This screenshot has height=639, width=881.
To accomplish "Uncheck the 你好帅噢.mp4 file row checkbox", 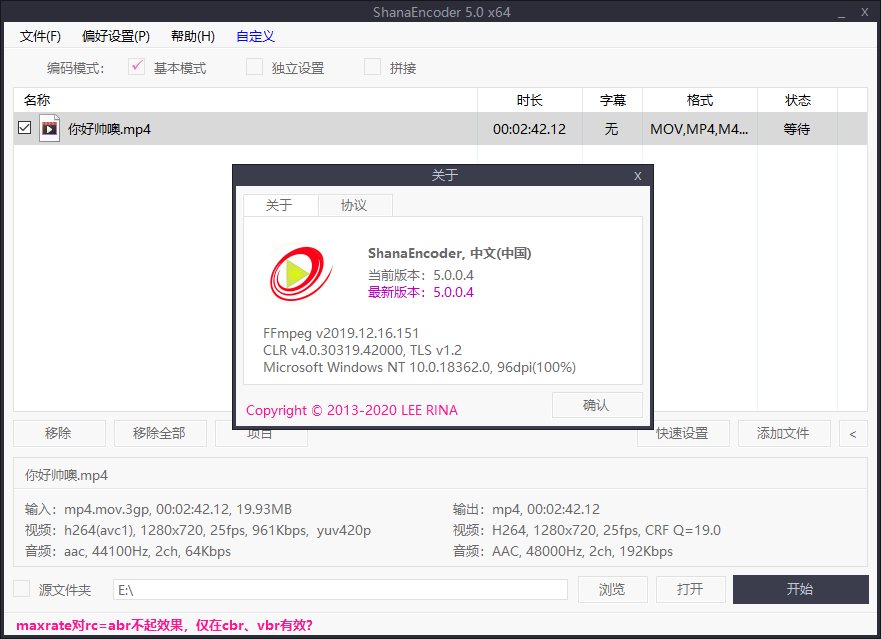I will click(x=24, y=128).
